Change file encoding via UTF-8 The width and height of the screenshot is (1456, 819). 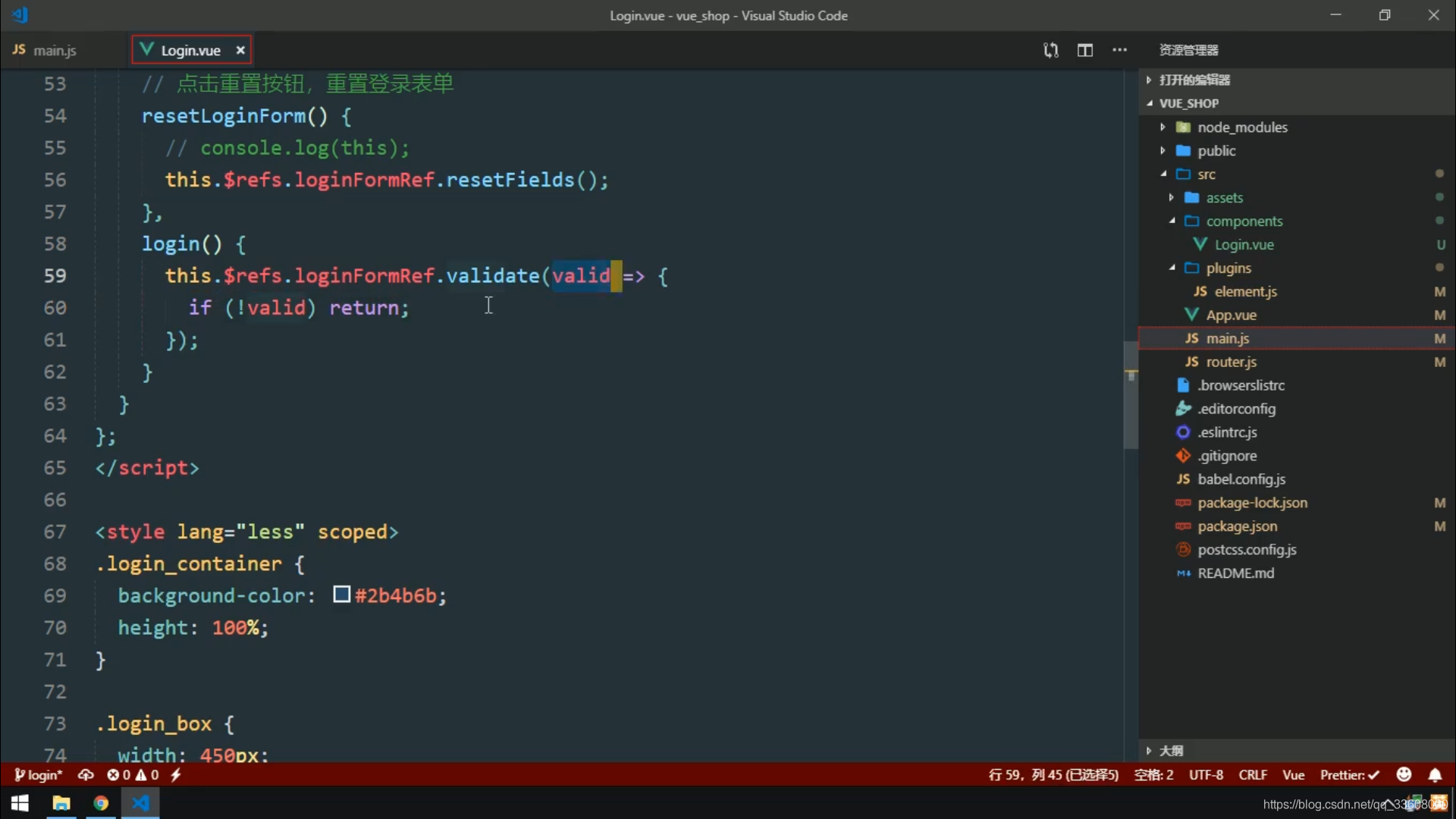pyautogui.click(x=1206, y=775)
